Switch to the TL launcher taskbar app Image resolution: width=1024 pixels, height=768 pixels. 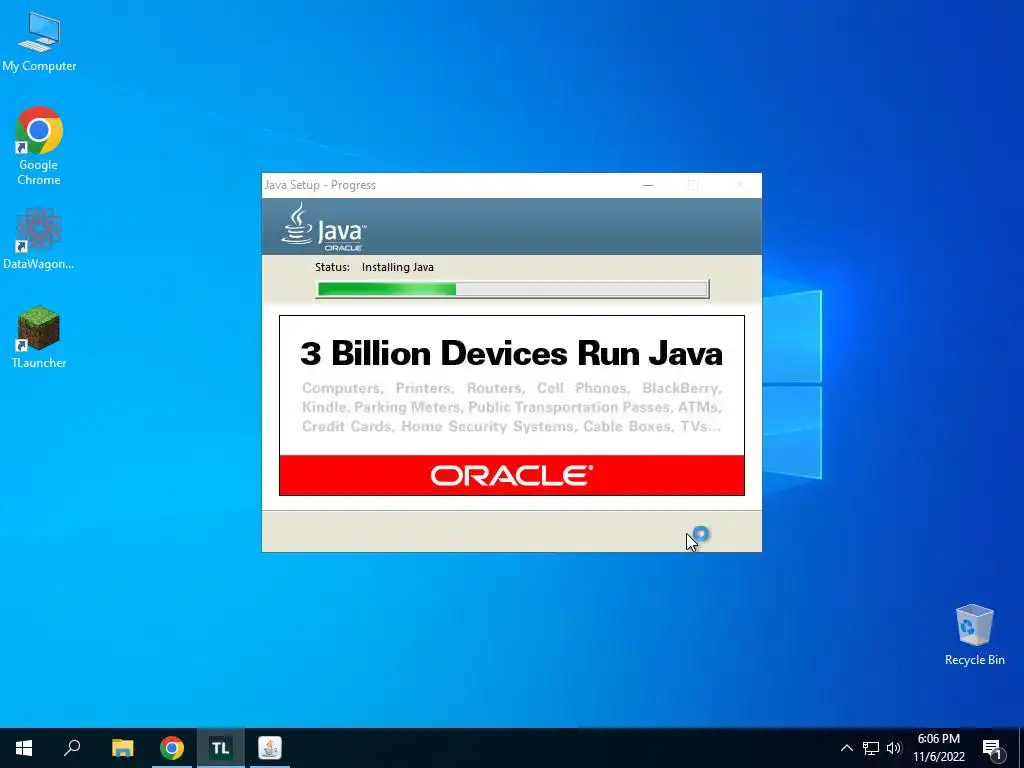click(221, 748)
